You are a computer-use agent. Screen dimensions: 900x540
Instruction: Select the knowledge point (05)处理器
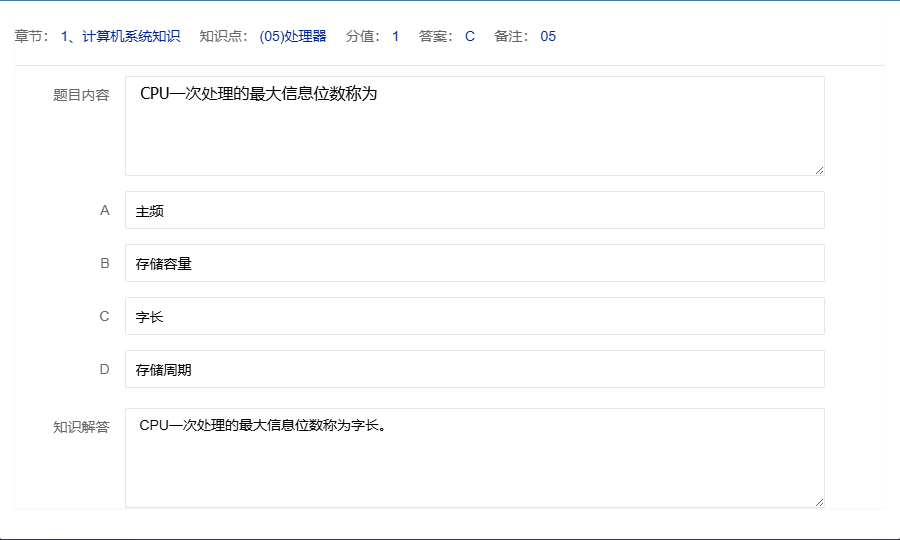[292, 37]
